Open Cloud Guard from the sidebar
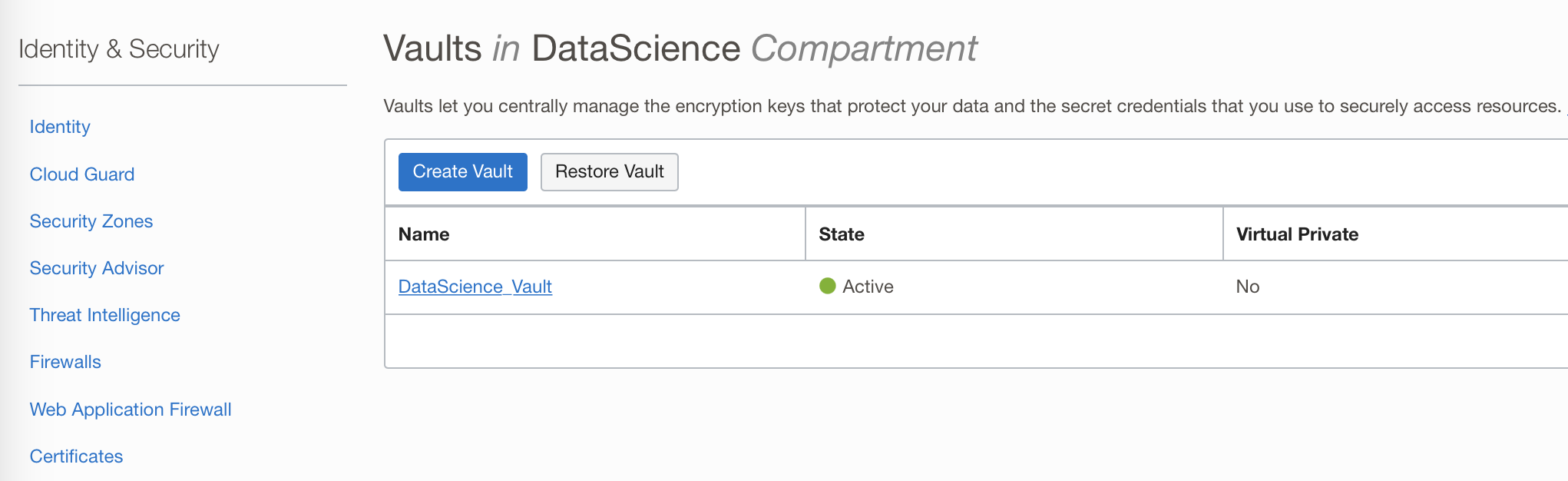This screenshot has height=481, width=1568. click(82, 174)
